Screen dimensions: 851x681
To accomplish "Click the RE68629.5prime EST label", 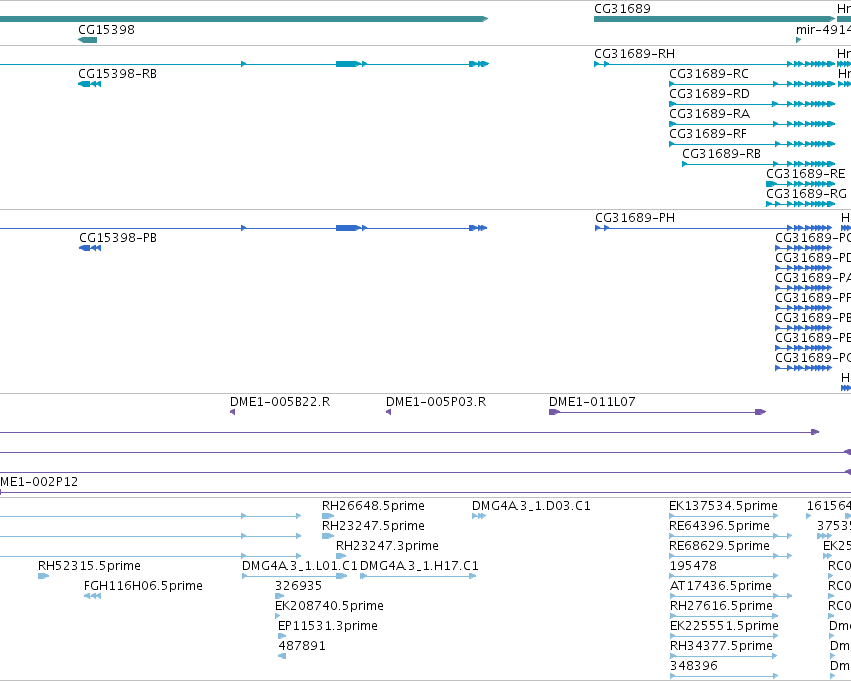I will pos(720,546).
